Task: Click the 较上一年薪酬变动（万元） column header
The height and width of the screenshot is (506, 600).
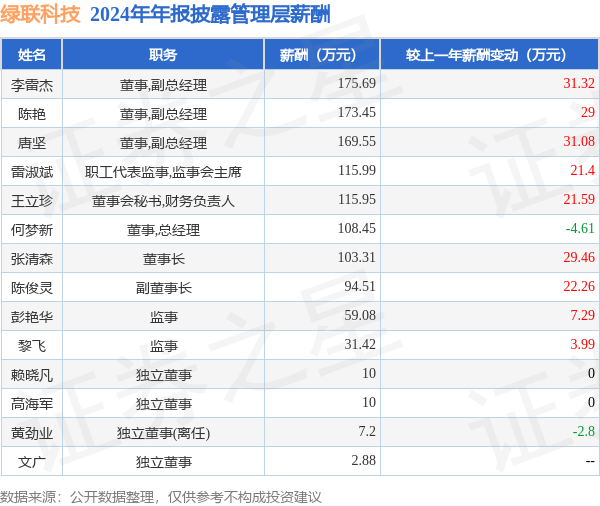Action: click(489, 54)
